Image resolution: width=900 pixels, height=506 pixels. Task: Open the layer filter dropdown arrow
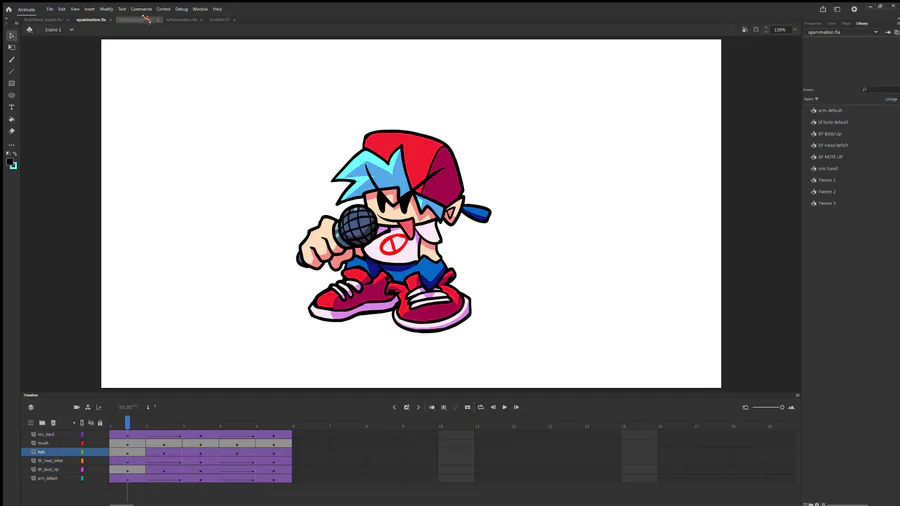[74, 423]
